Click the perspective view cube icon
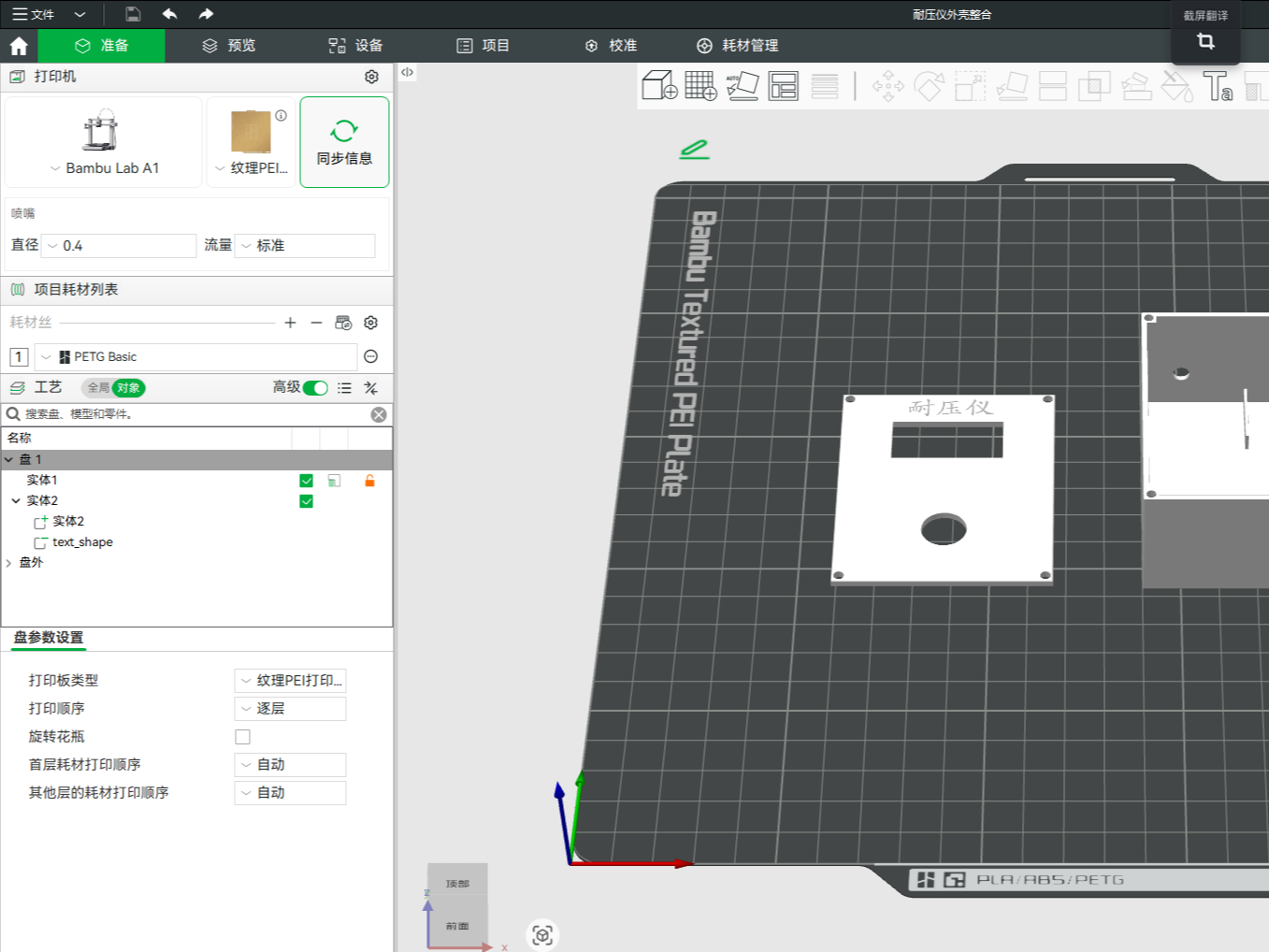 pyautogui.click(x=542, y=934)
